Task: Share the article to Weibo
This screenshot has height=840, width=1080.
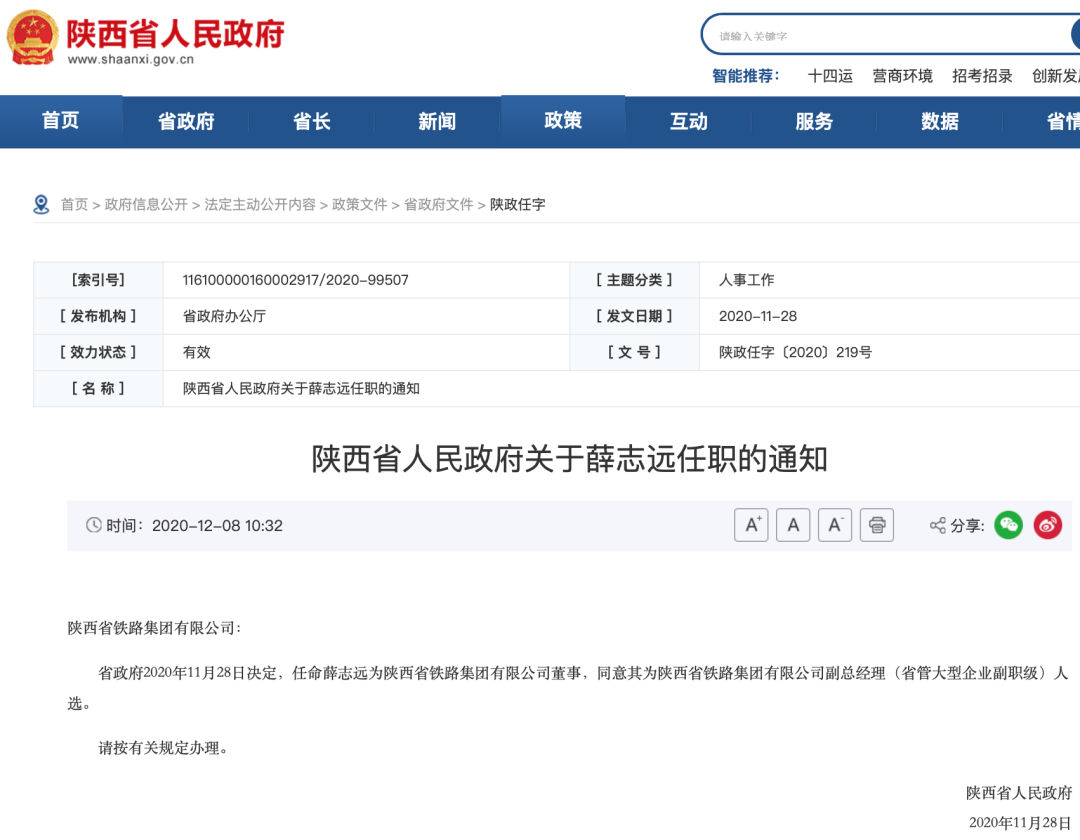Action: [x=1047, y=524]
